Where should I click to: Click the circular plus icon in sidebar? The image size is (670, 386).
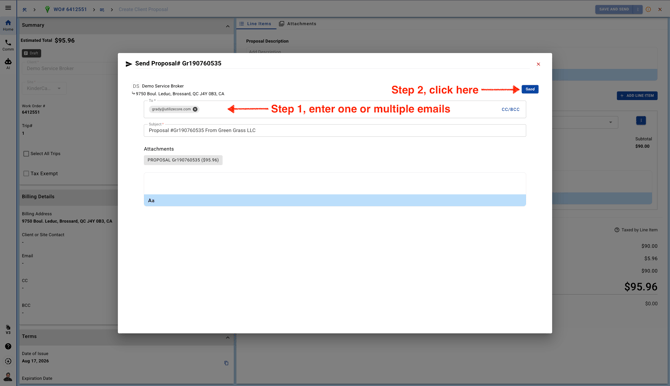point(8,361)
